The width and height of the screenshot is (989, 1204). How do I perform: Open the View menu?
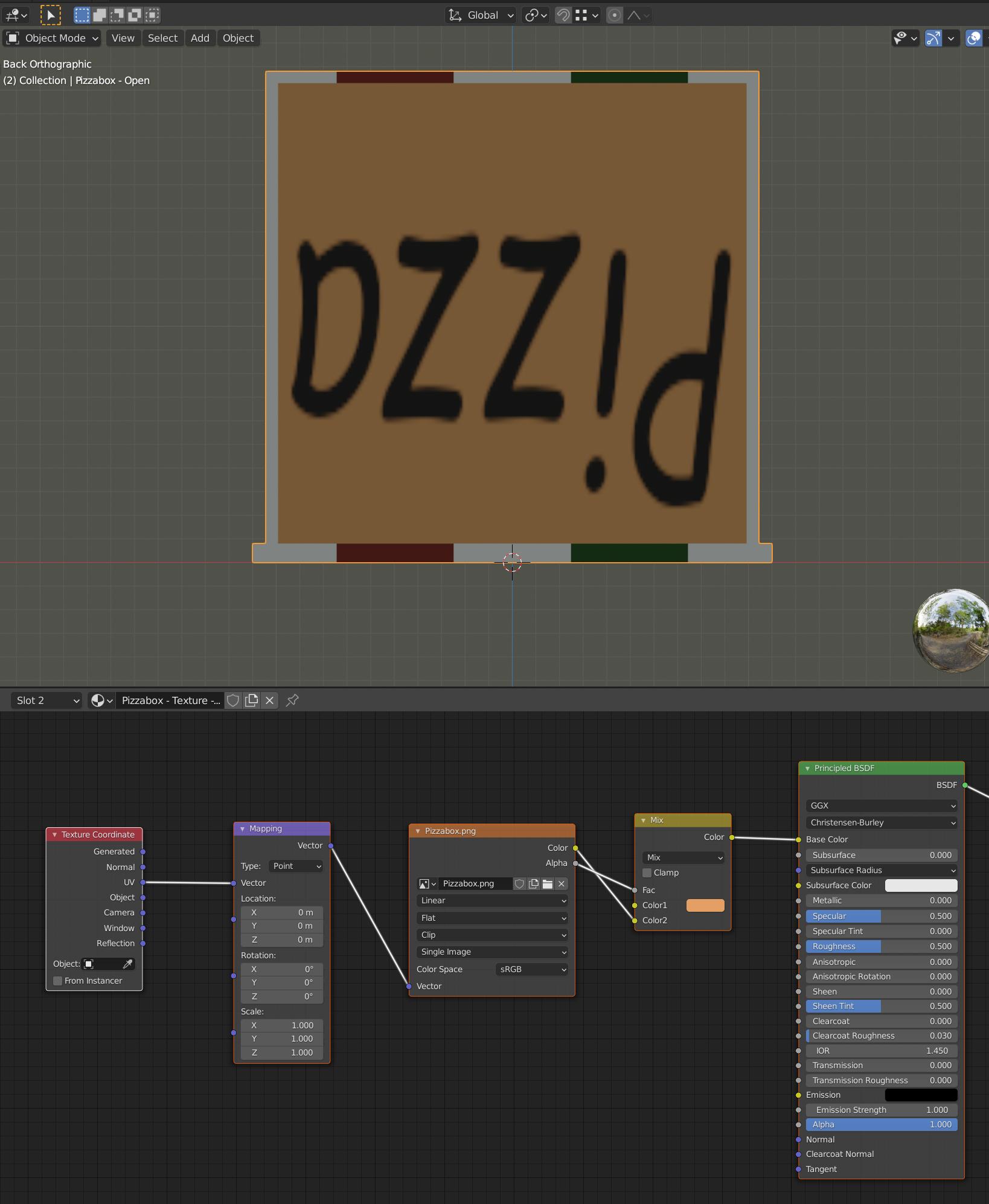(123, 38)
